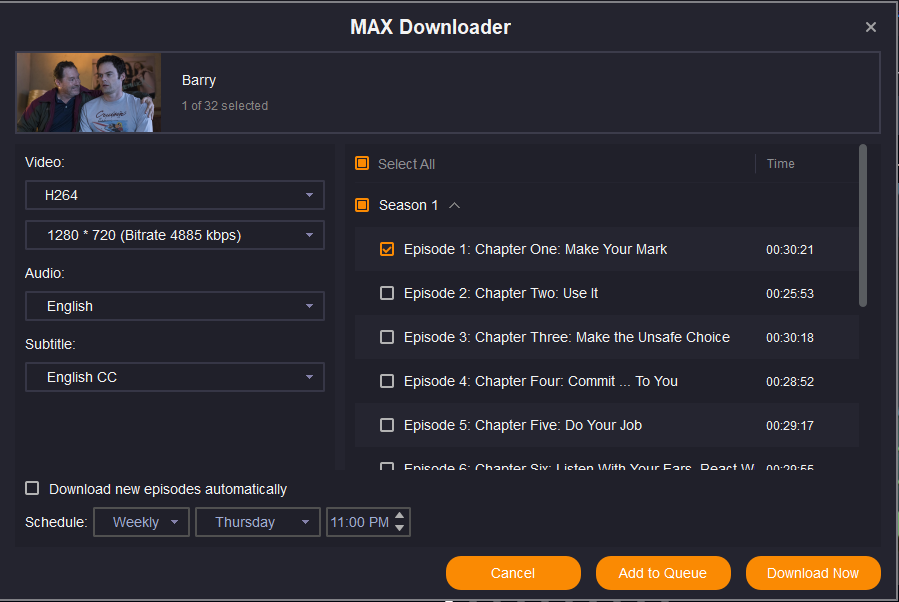899x602 pixels.
Task: Click the Add to Queue button
Action: (662, 573)
